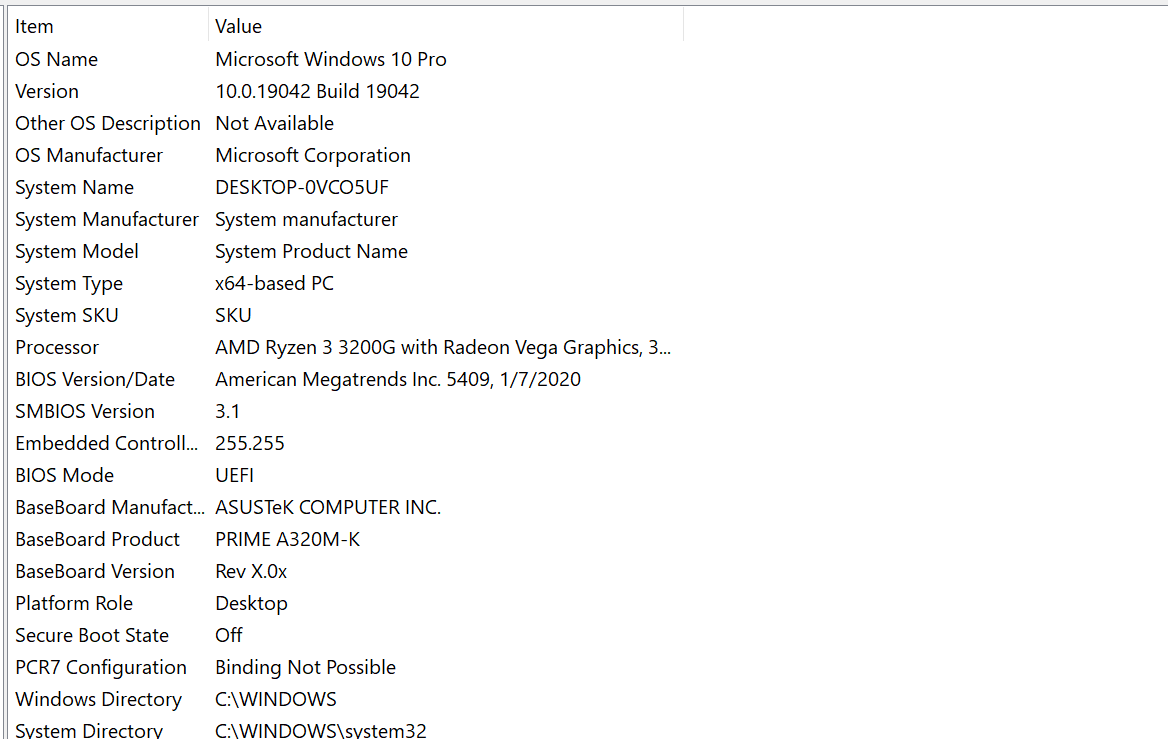The height and width of the screenshot is (739, 1168).
Task: Select the Rev X.0x value
Action: 251,572
